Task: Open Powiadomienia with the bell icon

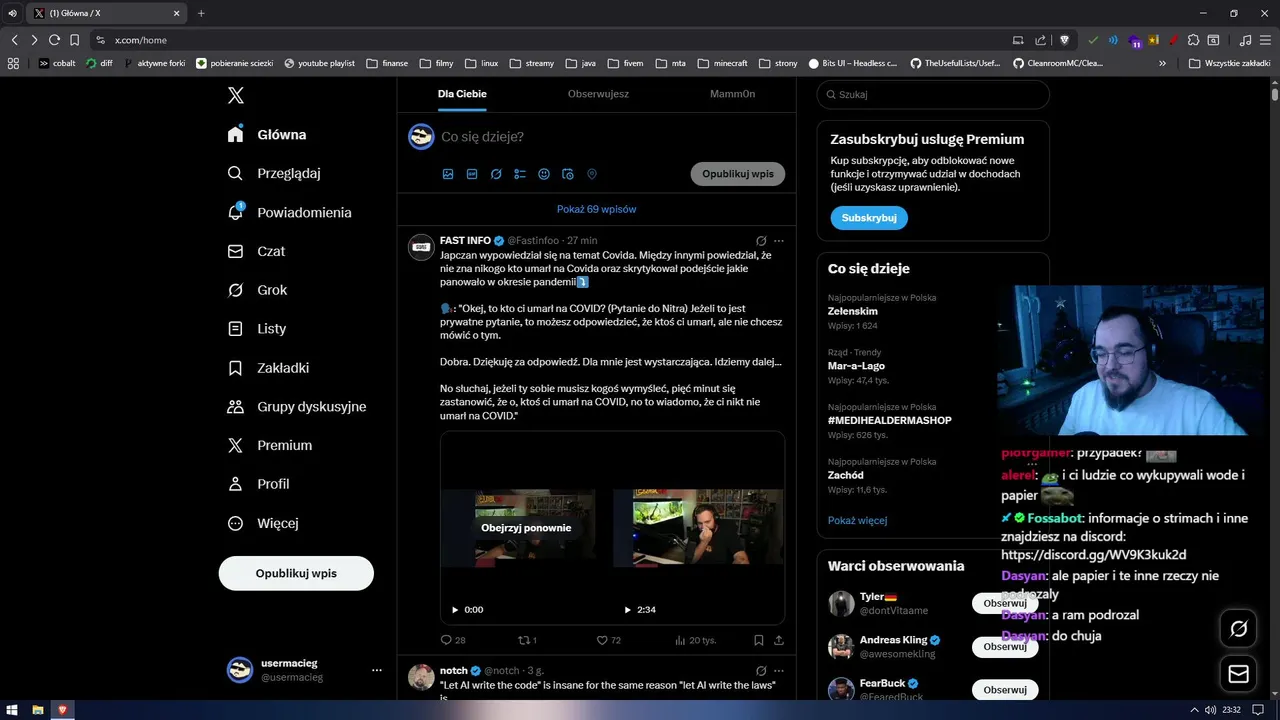Action: (x=290, y=212)
